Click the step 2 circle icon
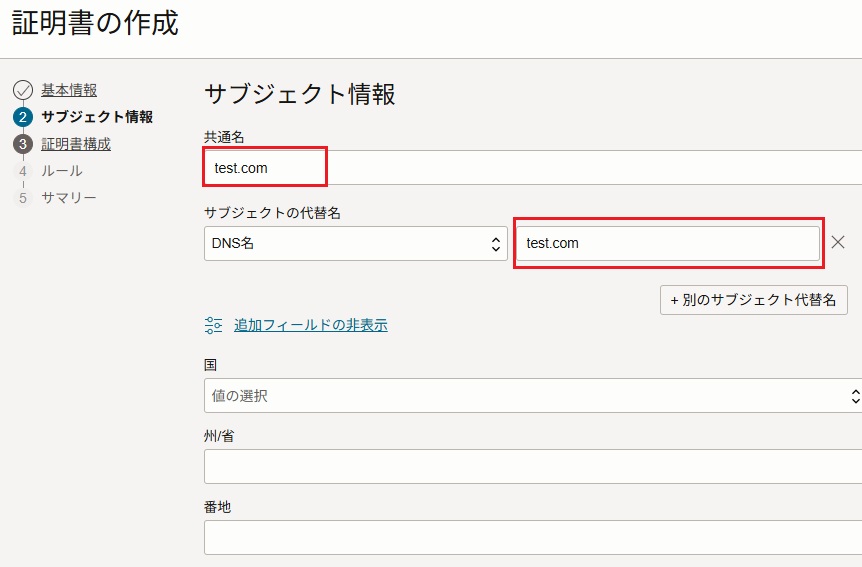This screenshot has width=862, height=567. pyautogui.click(x=23, y=117)
